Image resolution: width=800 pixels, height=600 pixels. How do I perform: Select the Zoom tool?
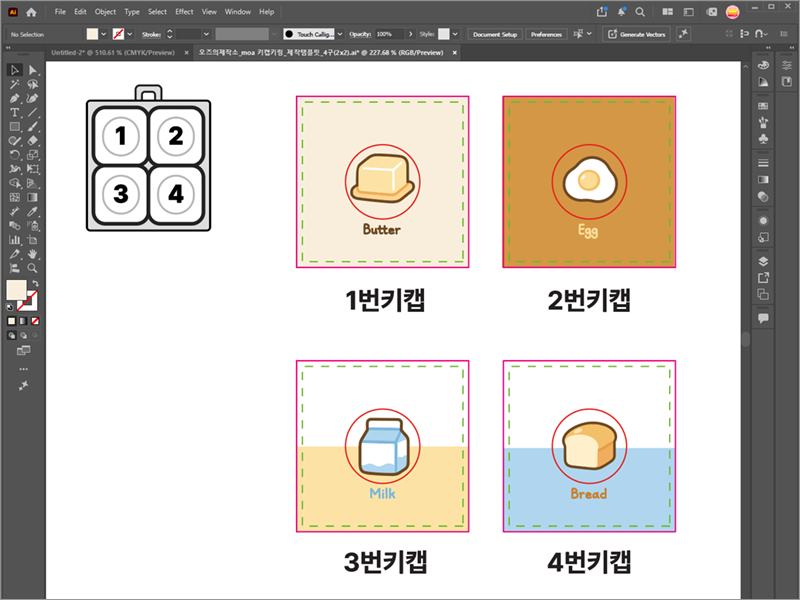point(33,268)
